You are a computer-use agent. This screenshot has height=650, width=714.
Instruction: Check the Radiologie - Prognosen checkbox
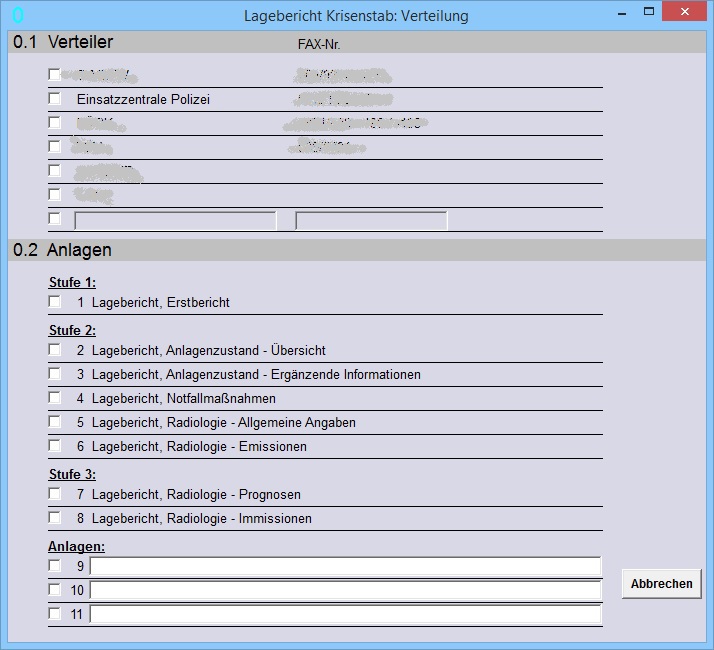click(55, 494)
